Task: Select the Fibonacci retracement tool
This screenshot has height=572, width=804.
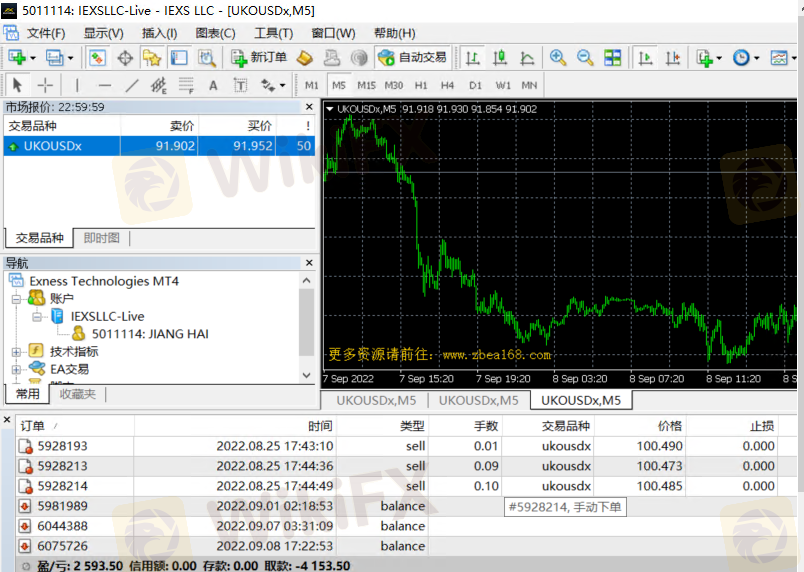Action: point(186,85)
